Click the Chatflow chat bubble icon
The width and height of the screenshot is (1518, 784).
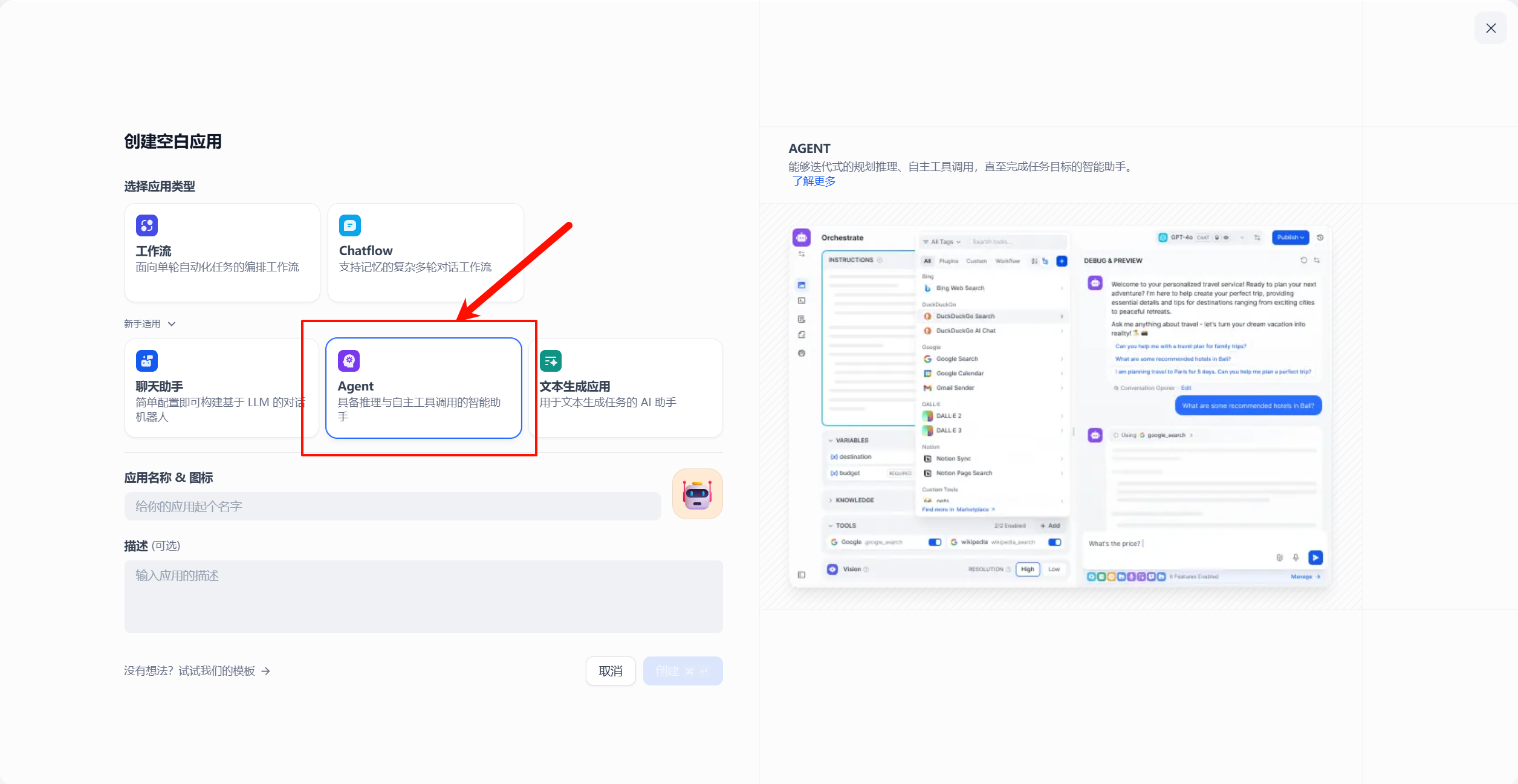(349, 225)
